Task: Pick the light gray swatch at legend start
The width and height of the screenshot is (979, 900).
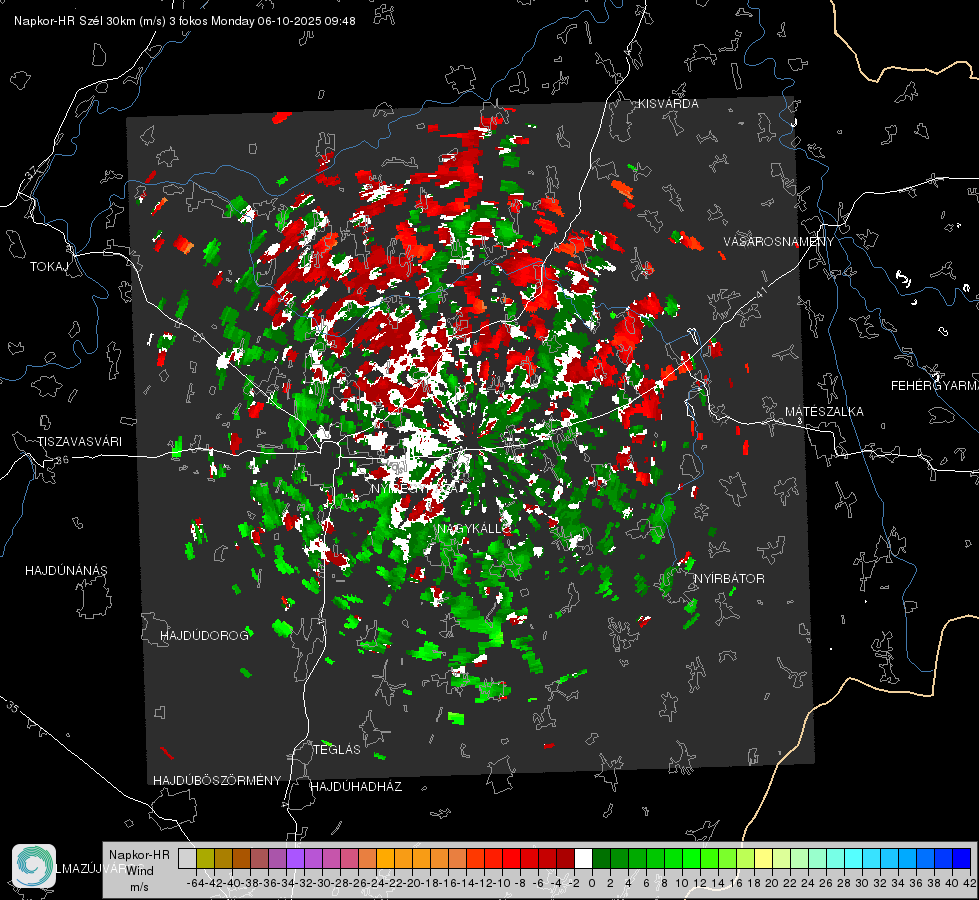Action: (x=187, y=858)
